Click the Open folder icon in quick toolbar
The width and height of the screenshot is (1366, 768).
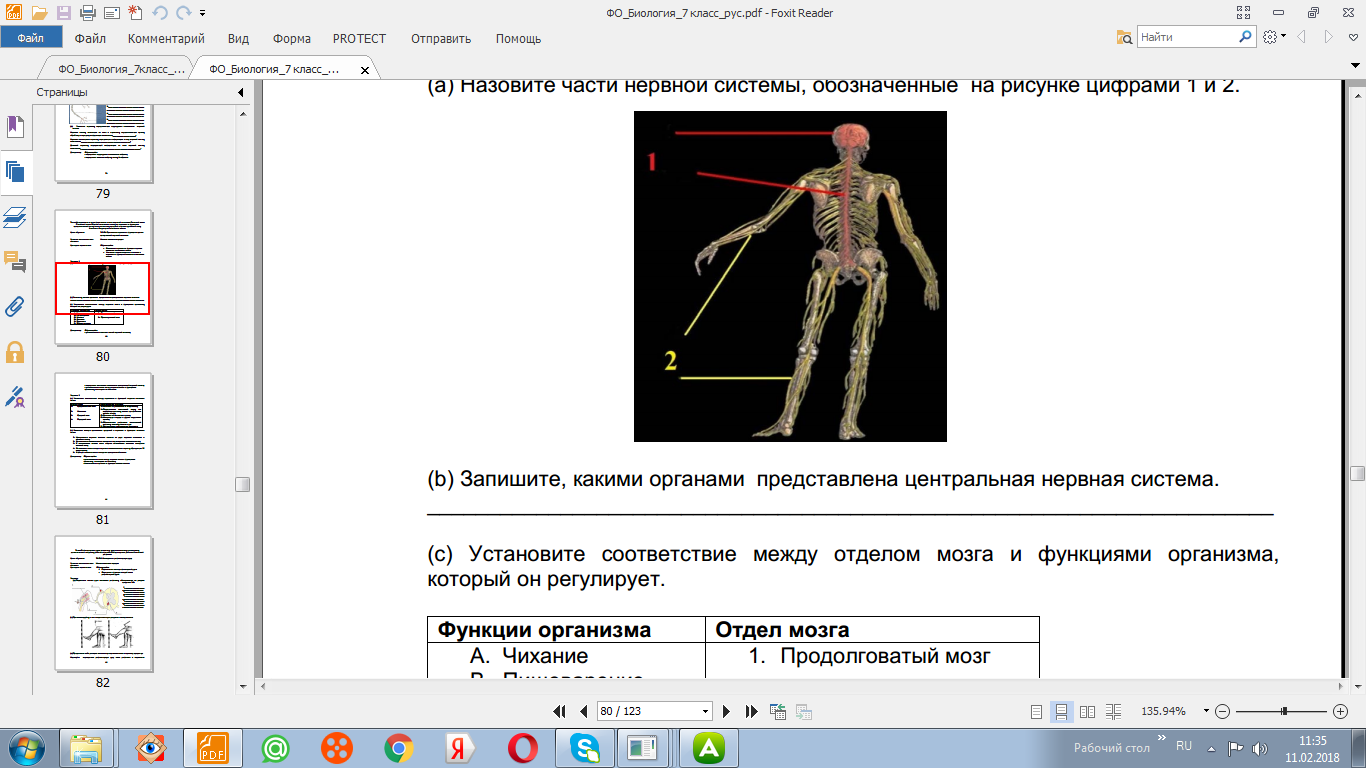(x=39, y=13)
